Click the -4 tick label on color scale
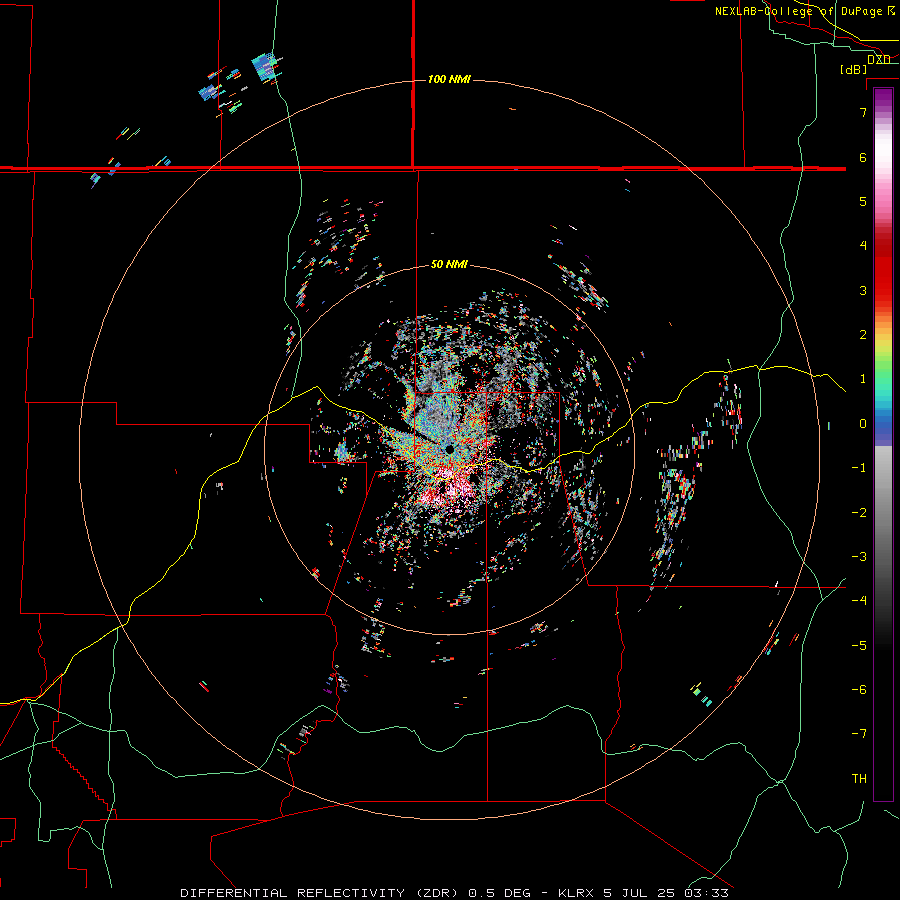The height and width of the screenshot is (900, 900). [860, 601]
